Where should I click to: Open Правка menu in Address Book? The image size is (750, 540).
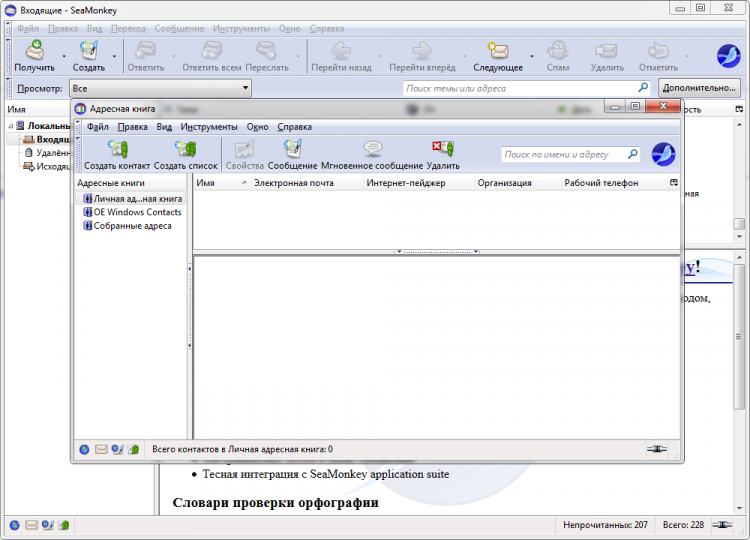pos(132,127)
